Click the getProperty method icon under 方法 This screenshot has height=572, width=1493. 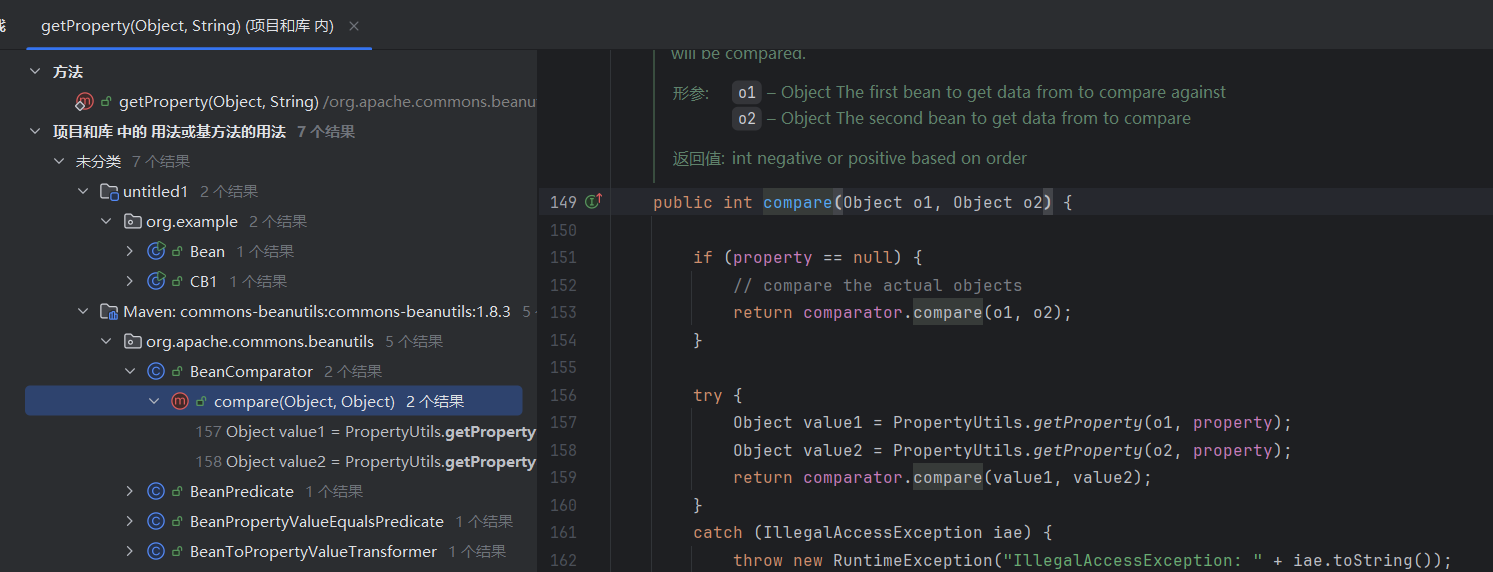coord(84,102)
